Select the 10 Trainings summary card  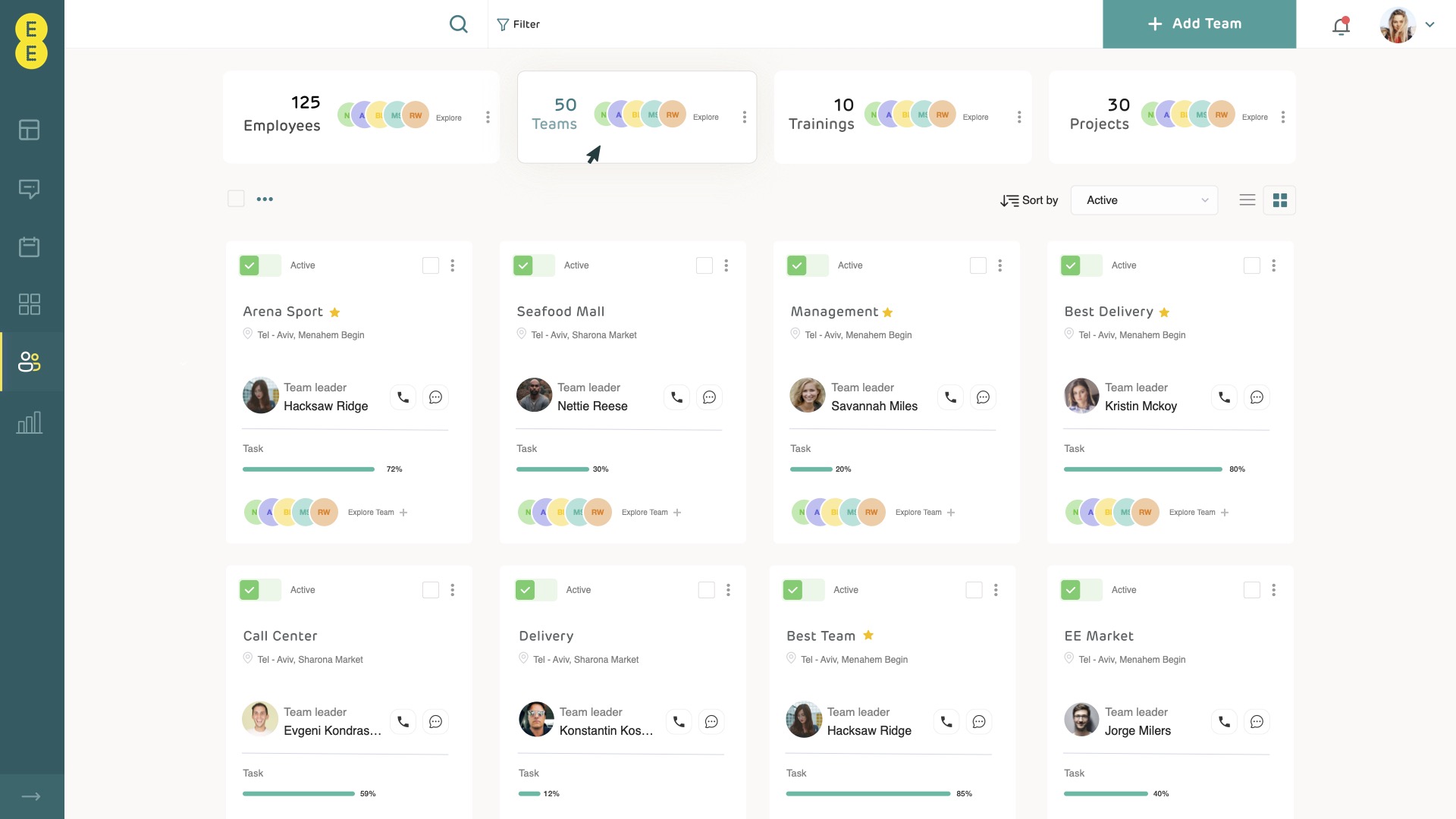pos(902,117)
